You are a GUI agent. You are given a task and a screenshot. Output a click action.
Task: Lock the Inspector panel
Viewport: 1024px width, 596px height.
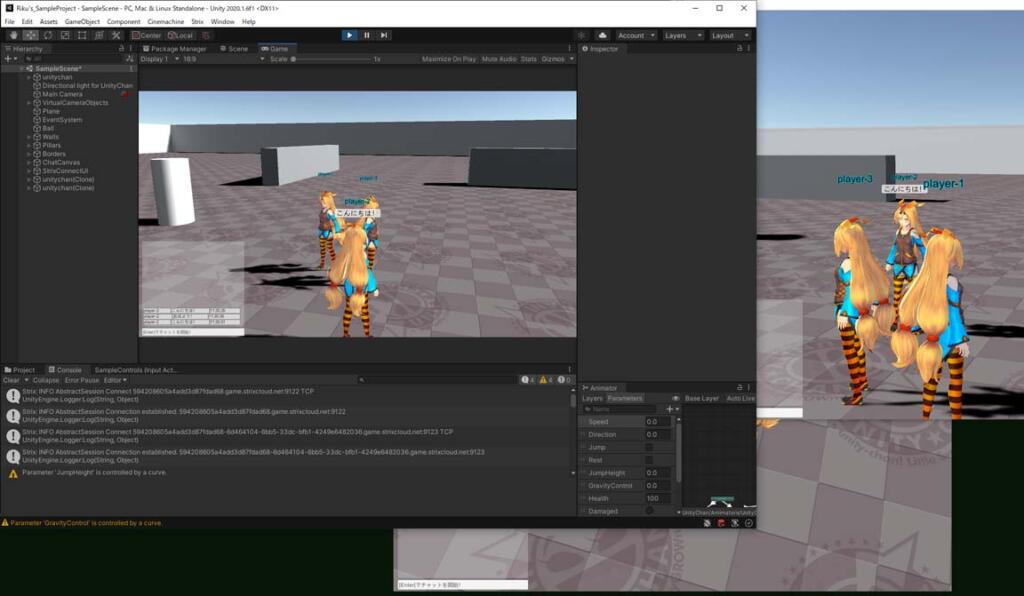click(x=739, y=48)
